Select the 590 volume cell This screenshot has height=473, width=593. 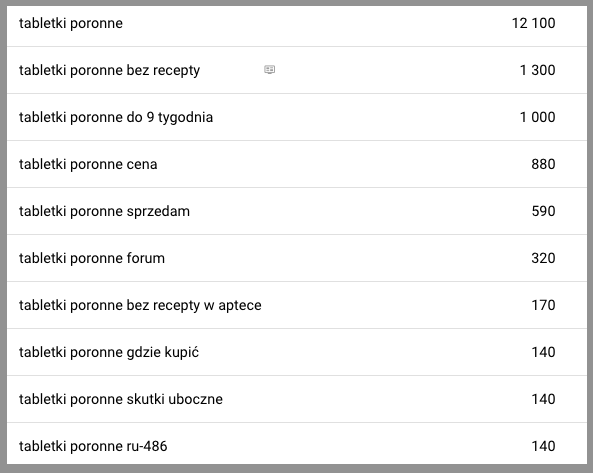coord(543,211)
